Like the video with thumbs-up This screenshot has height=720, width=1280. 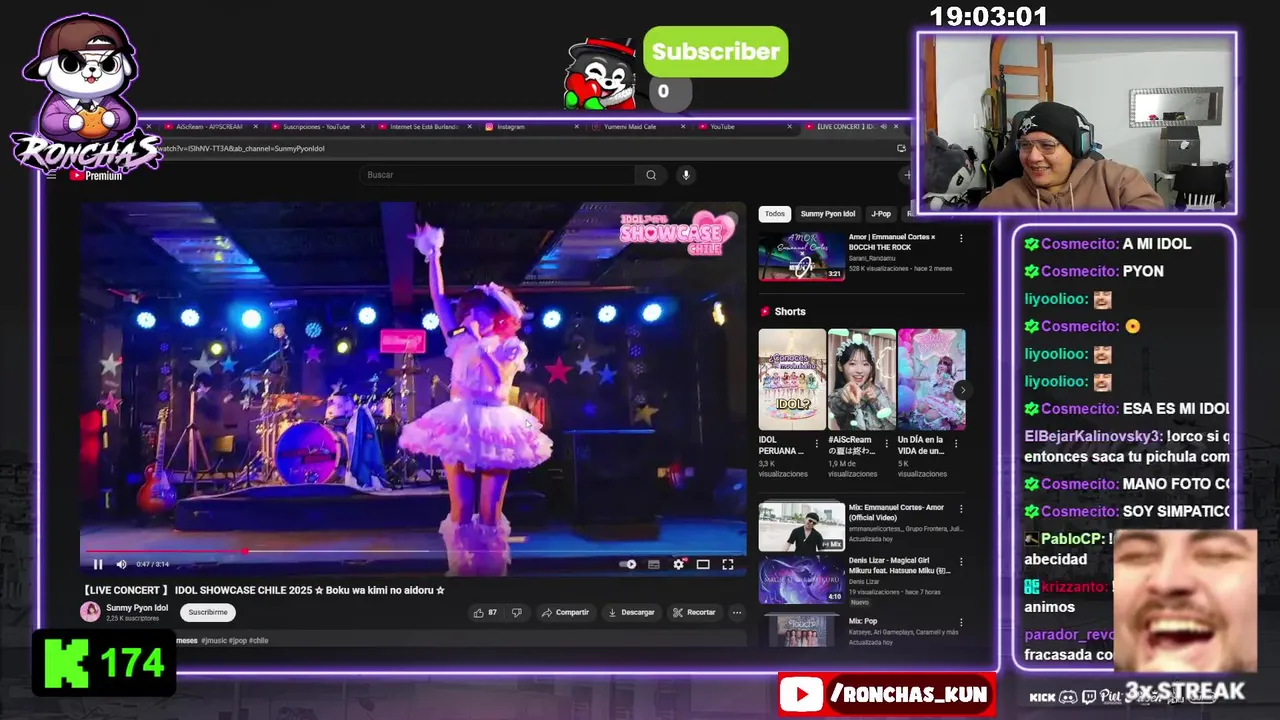coord(484,612)
